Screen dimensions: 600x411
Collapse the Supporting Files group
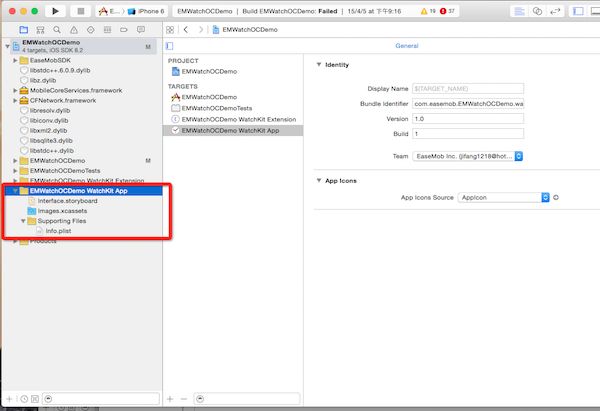click(23, 221)
